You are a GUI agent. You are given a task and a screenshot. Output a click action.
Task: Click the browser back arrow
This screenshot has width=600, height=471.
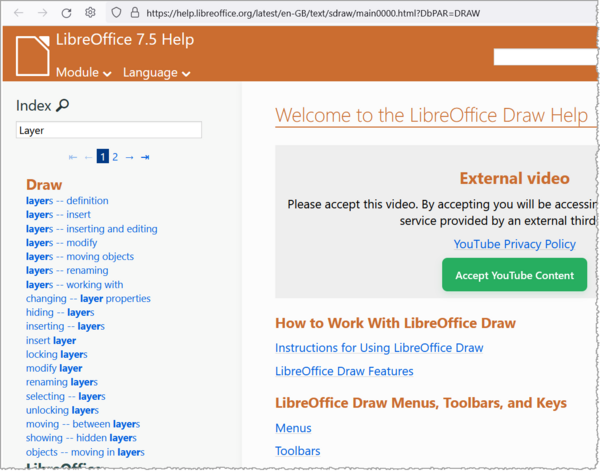18,13
